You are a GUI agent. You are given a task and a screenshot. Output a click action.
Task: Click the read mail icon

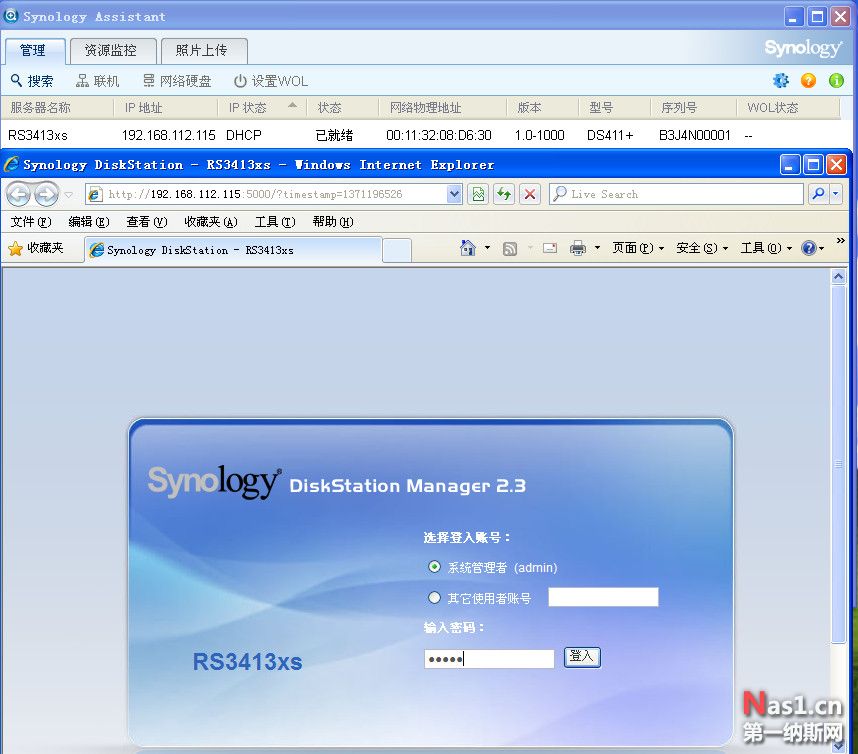coord(549,248)
